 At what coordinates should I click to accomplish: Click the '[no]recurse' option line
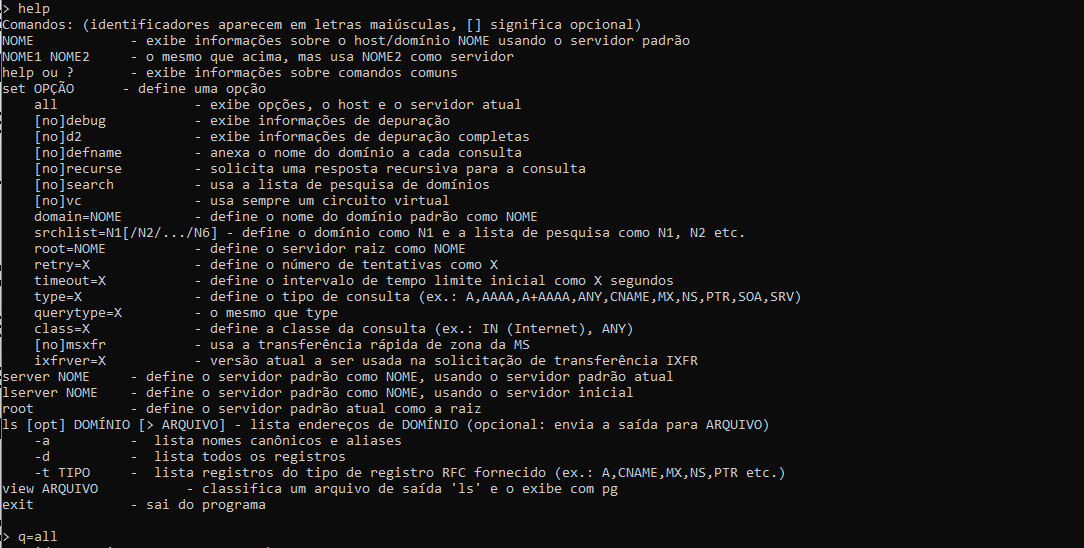(78, 168)
